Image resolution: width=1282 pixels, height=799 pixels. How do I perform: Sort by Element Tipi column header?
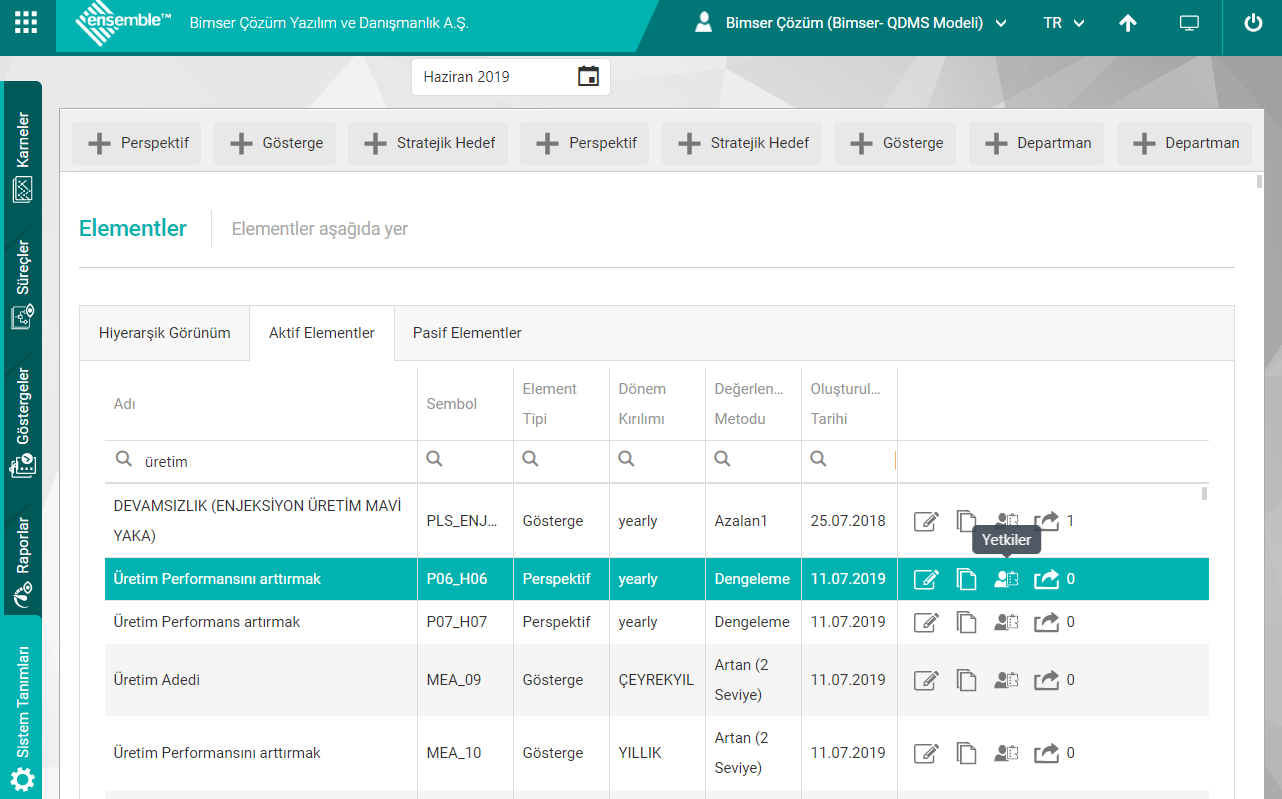[x=549, y=403]
